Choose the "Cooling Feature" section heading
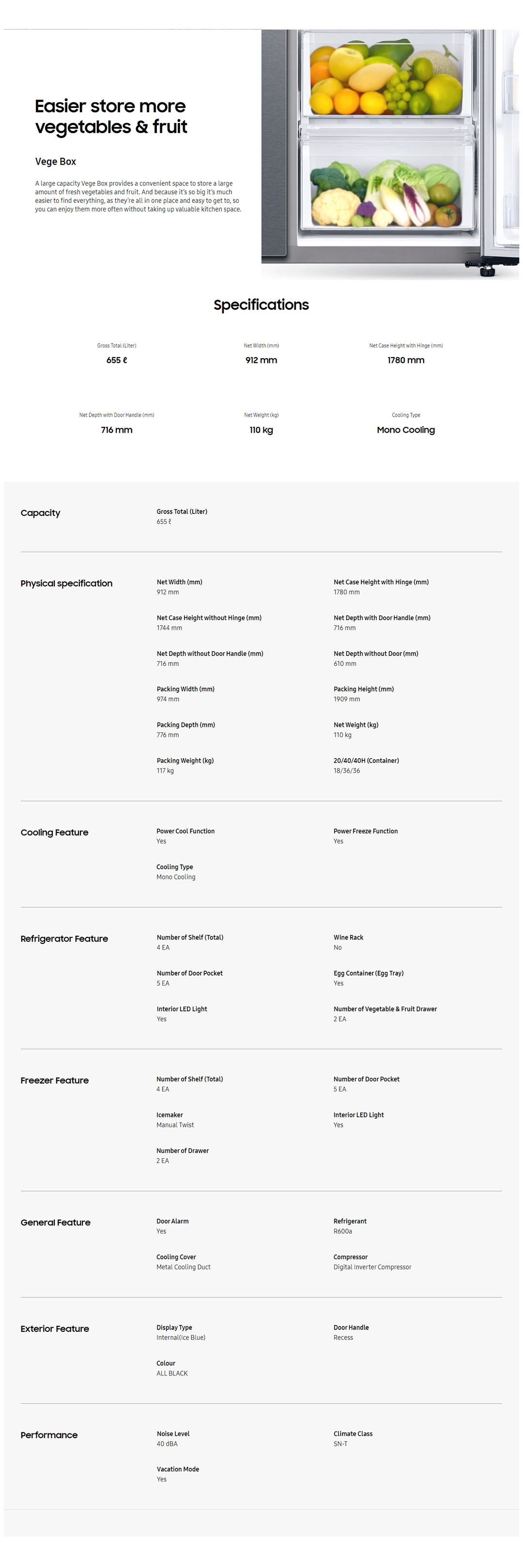Viewport: 523px width, 1568px height. (54, 832)
